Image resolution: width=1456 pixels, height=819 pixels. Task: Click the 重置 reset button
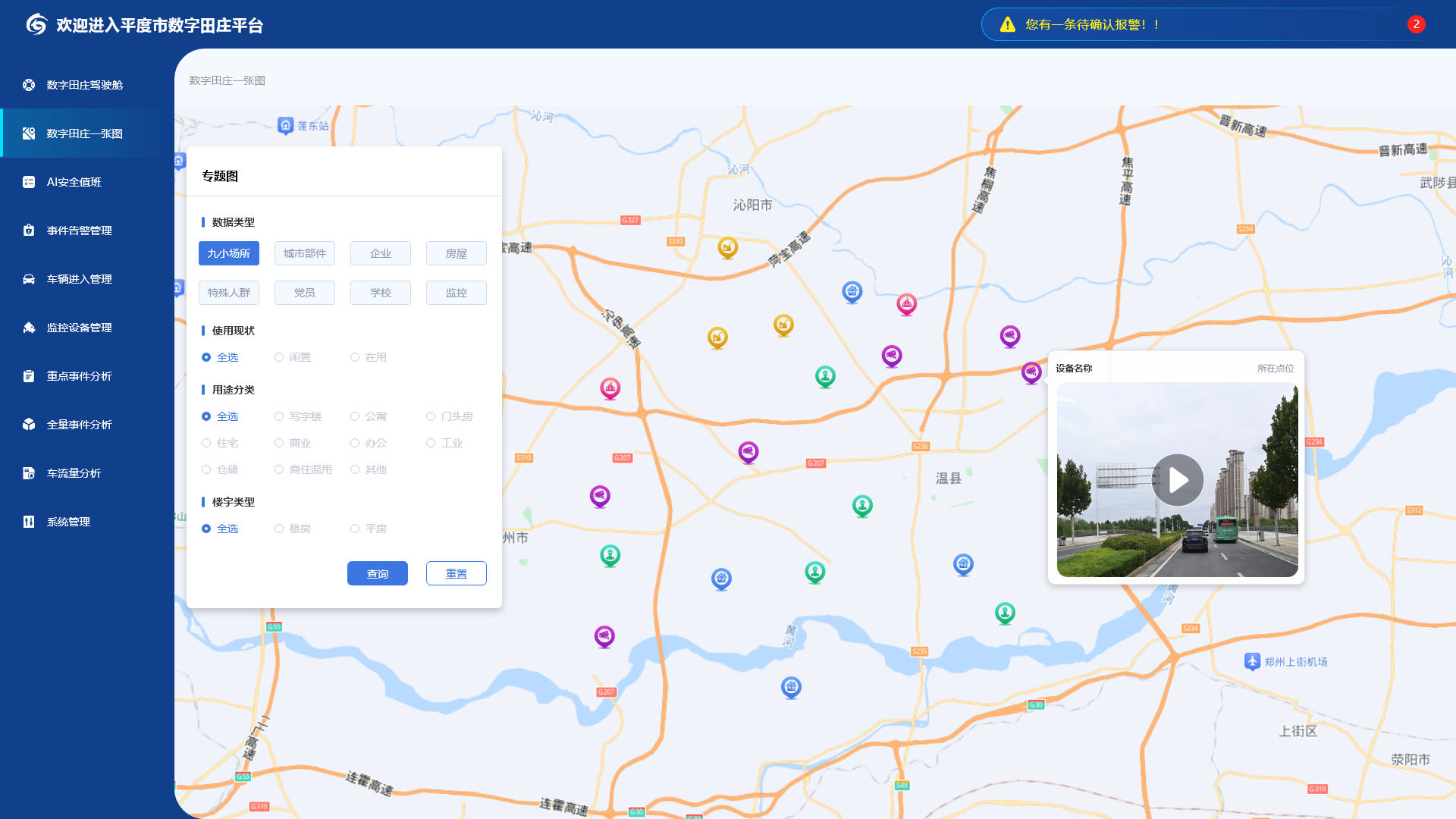[457, 573]
